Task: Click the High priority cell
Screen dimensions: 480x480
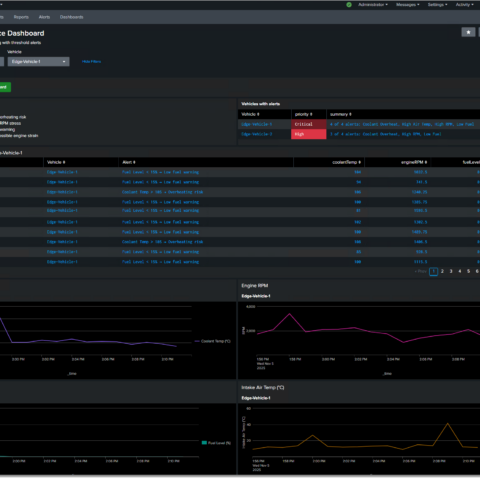Action: (309, 134)
